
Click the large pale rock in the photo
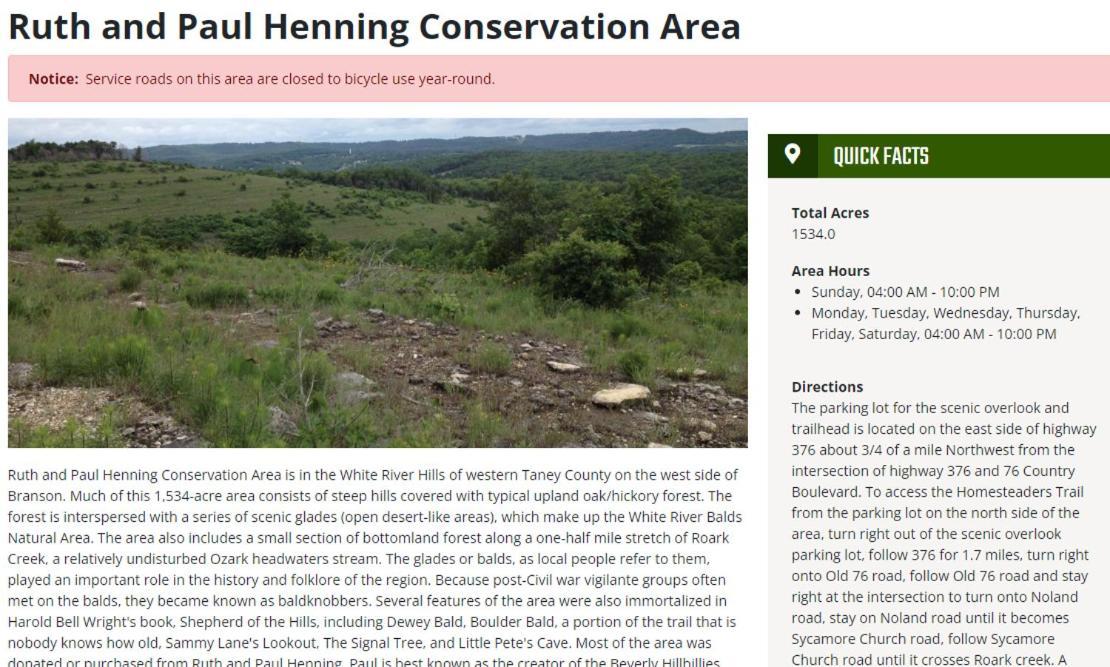click(x=621, y=394)
